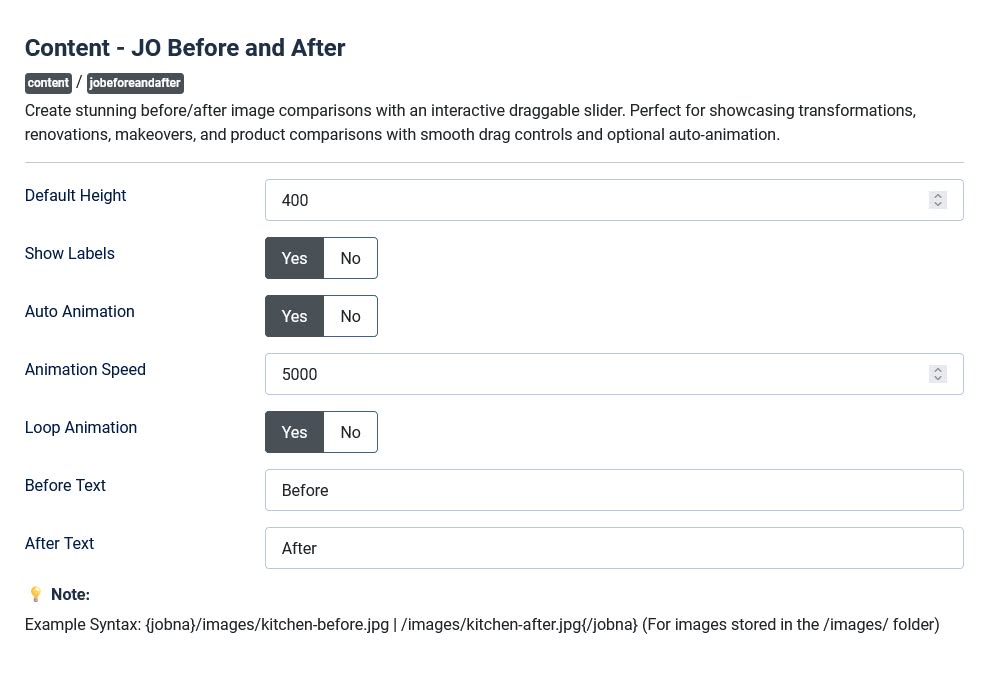Click into the Before Text input

614,490
